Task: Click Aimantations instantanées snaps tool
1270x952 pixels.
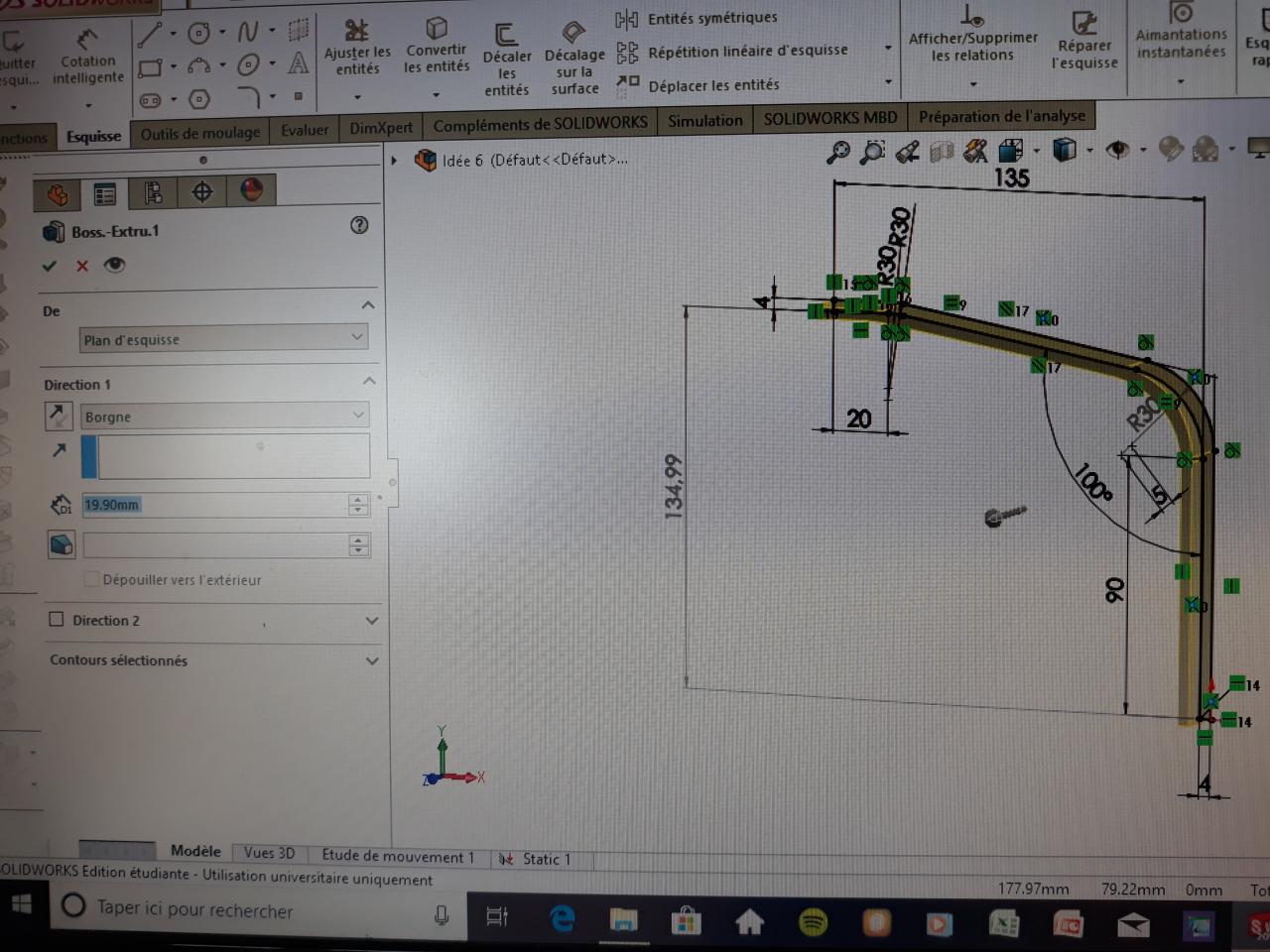Action: pyautogui.click(x=1181, y=31)
